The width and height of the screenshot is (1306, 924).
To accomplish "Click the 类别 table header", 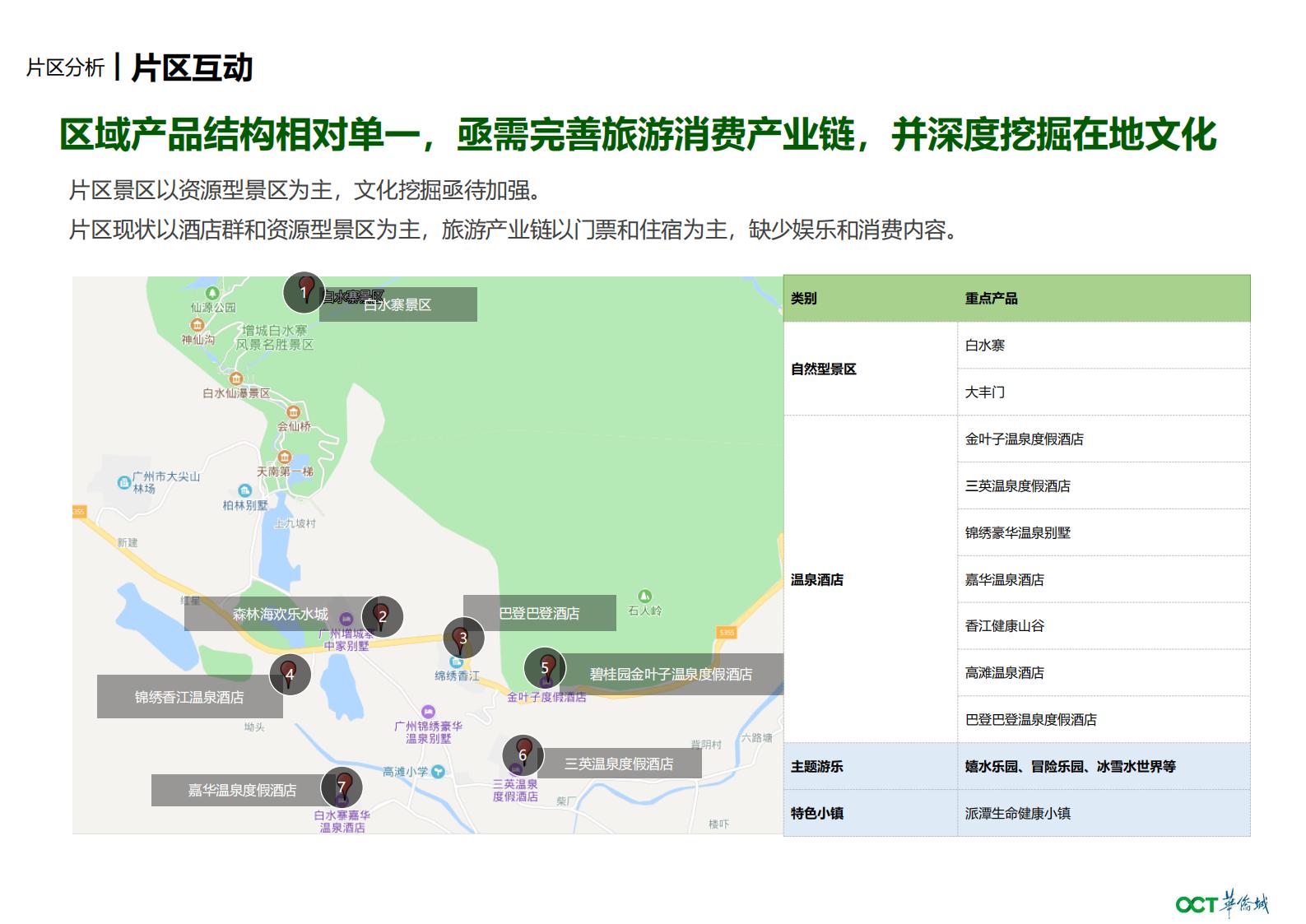I will pyautogui.click(x=871, y=298).
